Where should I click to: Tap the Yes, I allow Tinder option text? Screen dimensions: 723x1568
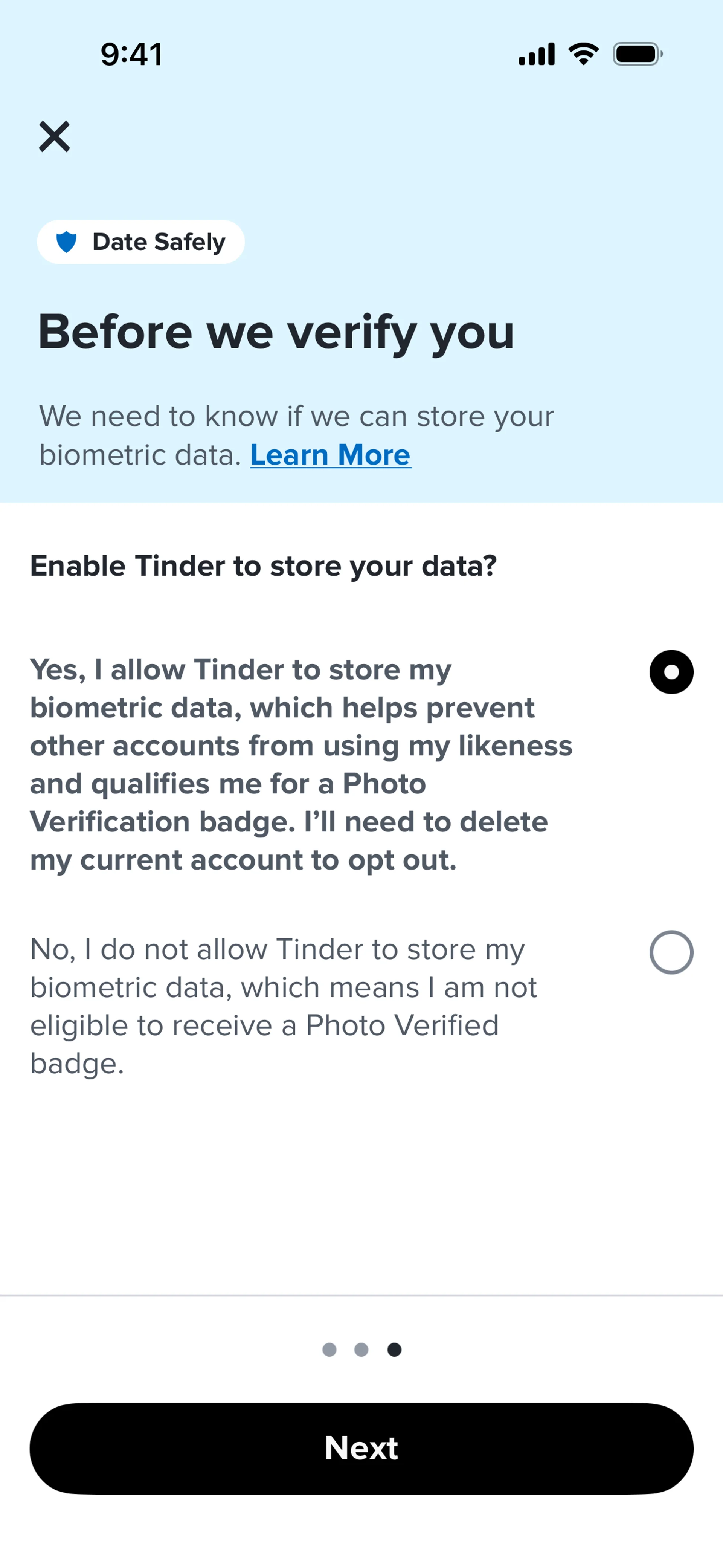tap(301, 764)
